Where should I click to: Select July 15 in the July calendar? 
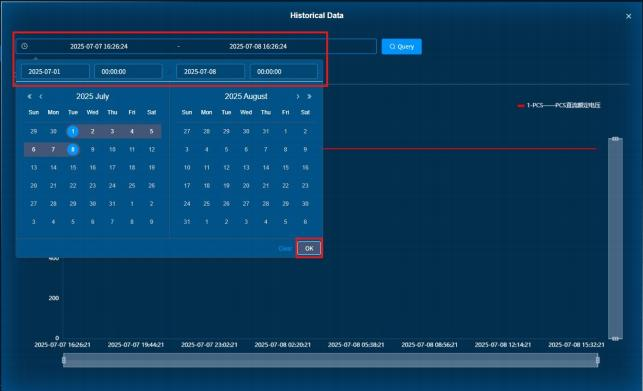(73, 167)
